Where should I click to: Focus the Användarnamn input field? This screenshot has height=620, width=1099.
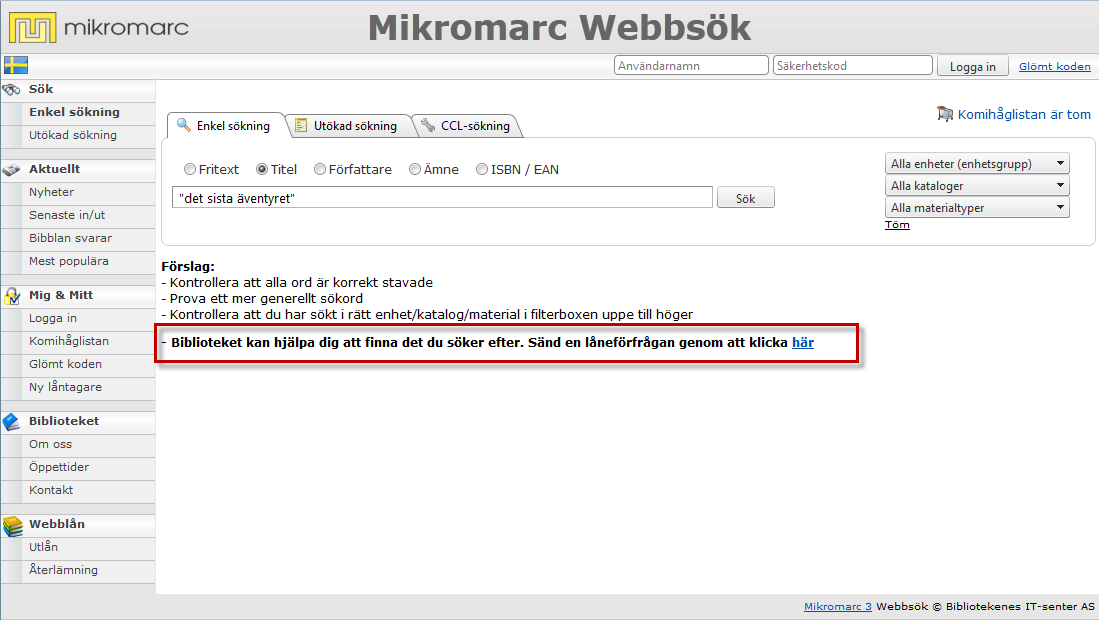pyautogui.click(x=691, y=65)
